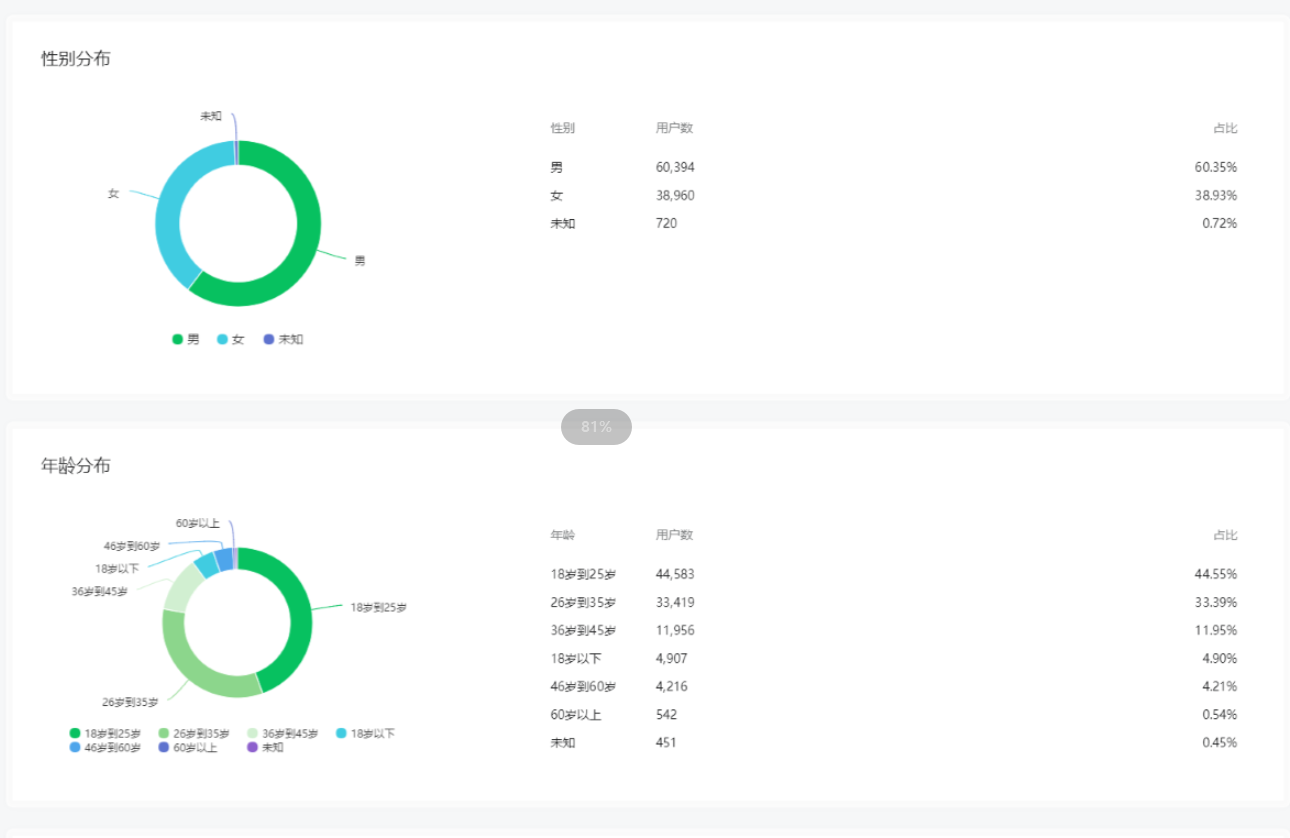
Task: Click the 用户数 column header in gender table
Action: pyautogui.click(x=674, y=128)
